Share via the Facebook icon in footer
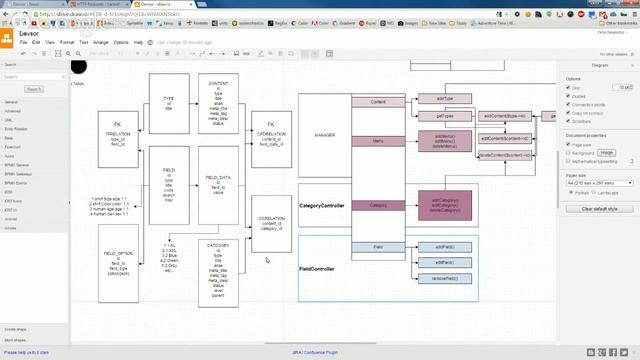This screenshot has width=640, height=360. tap(613, 352)
